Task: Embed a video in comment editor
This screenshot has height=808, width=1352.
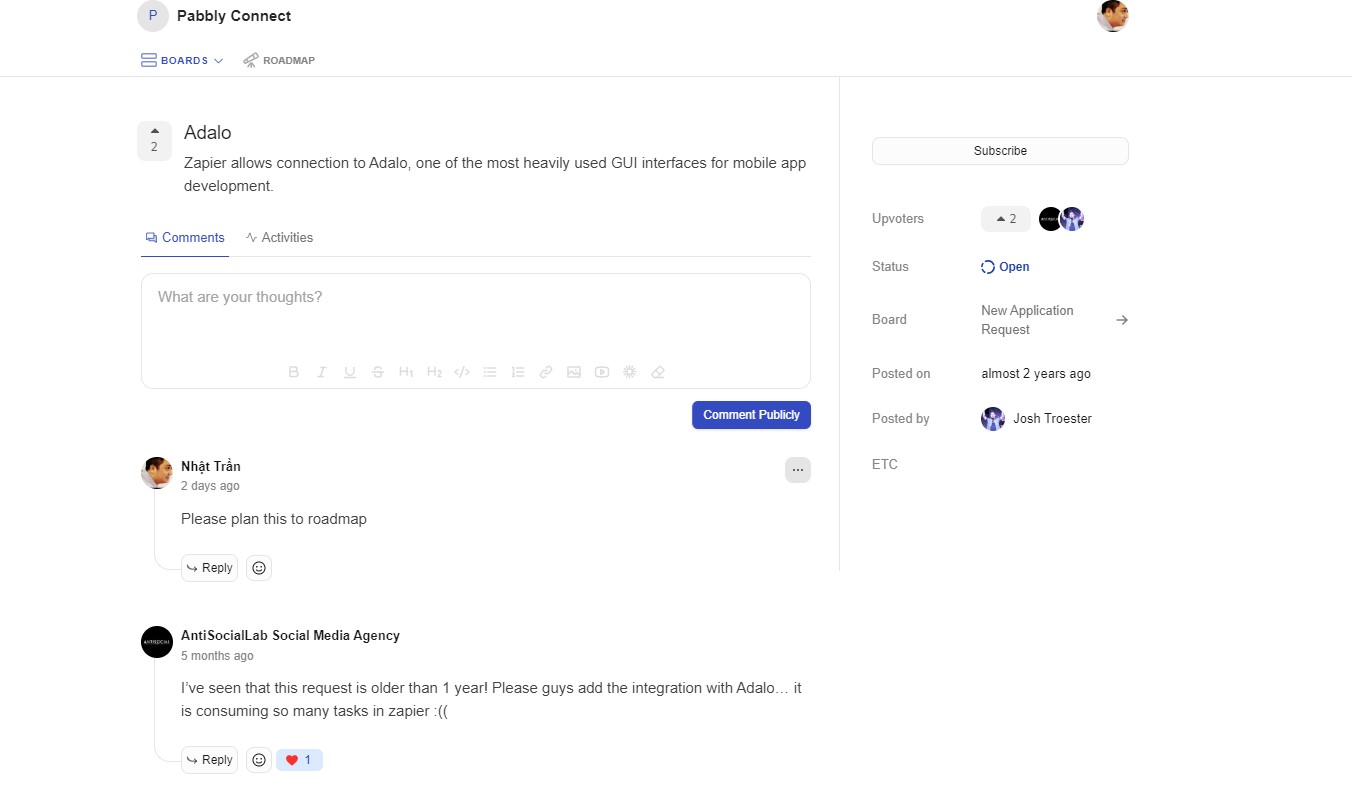Action: (x=602, y=372)
